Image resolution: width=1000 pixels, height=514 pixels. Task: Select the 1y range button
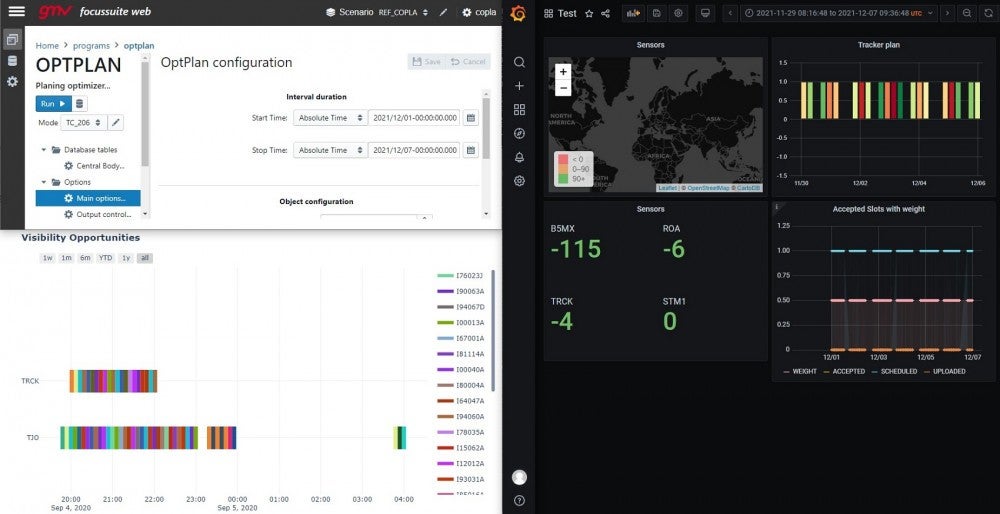pyautogui.click(x=126, y=258)
